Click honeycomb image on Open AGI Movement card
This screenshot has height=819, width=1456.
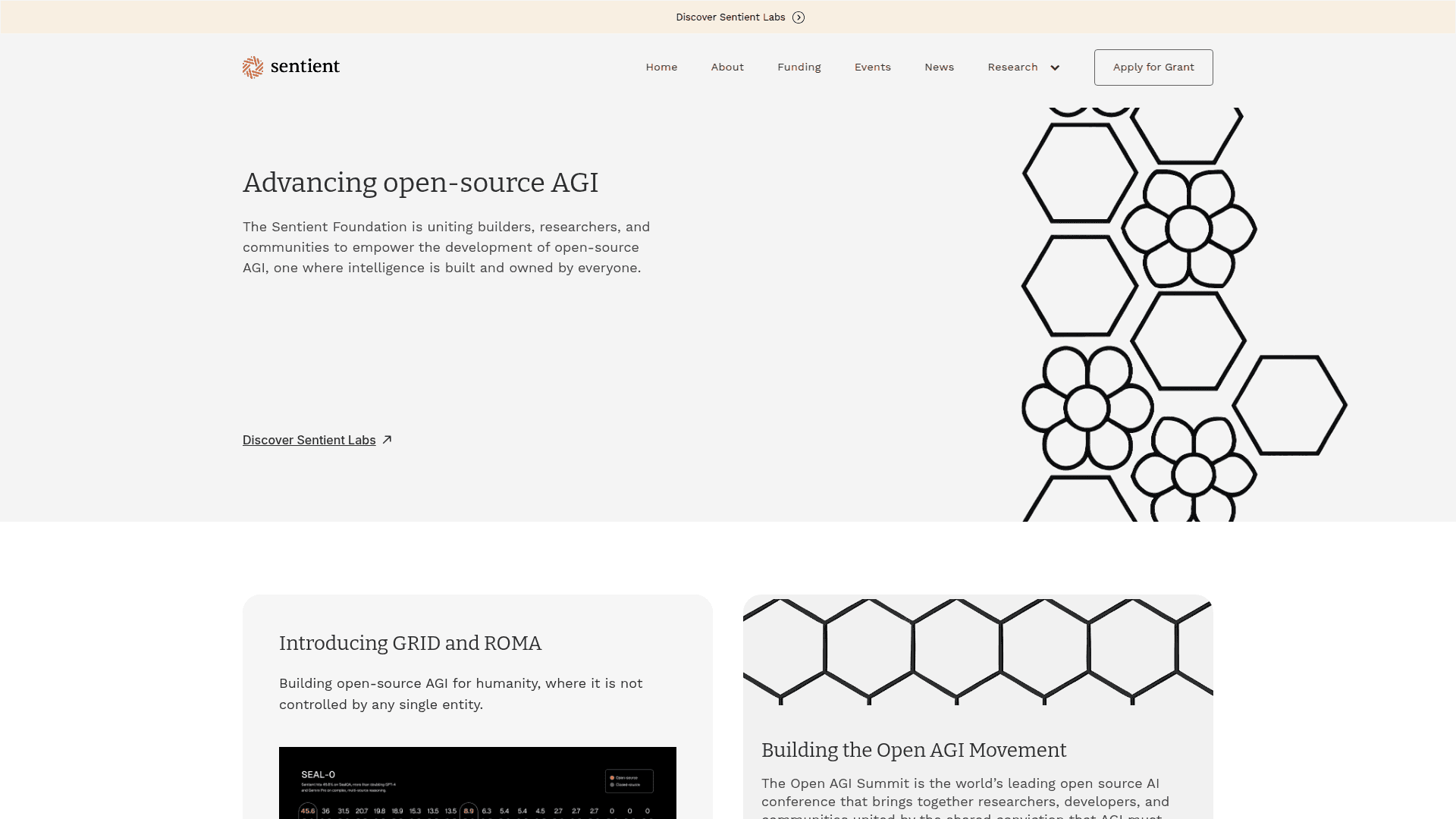[x=977, y=651]
